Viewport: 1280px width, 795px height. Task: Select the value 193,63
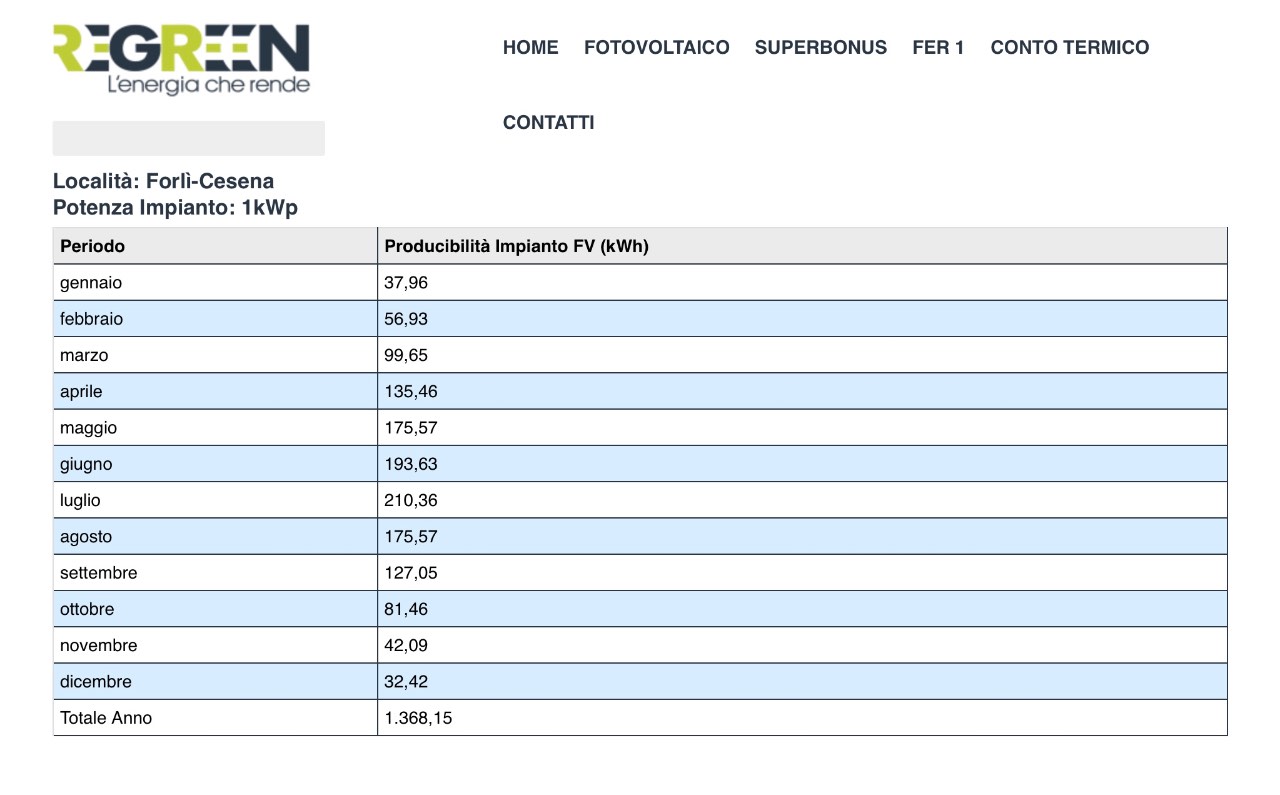point(411,464)
